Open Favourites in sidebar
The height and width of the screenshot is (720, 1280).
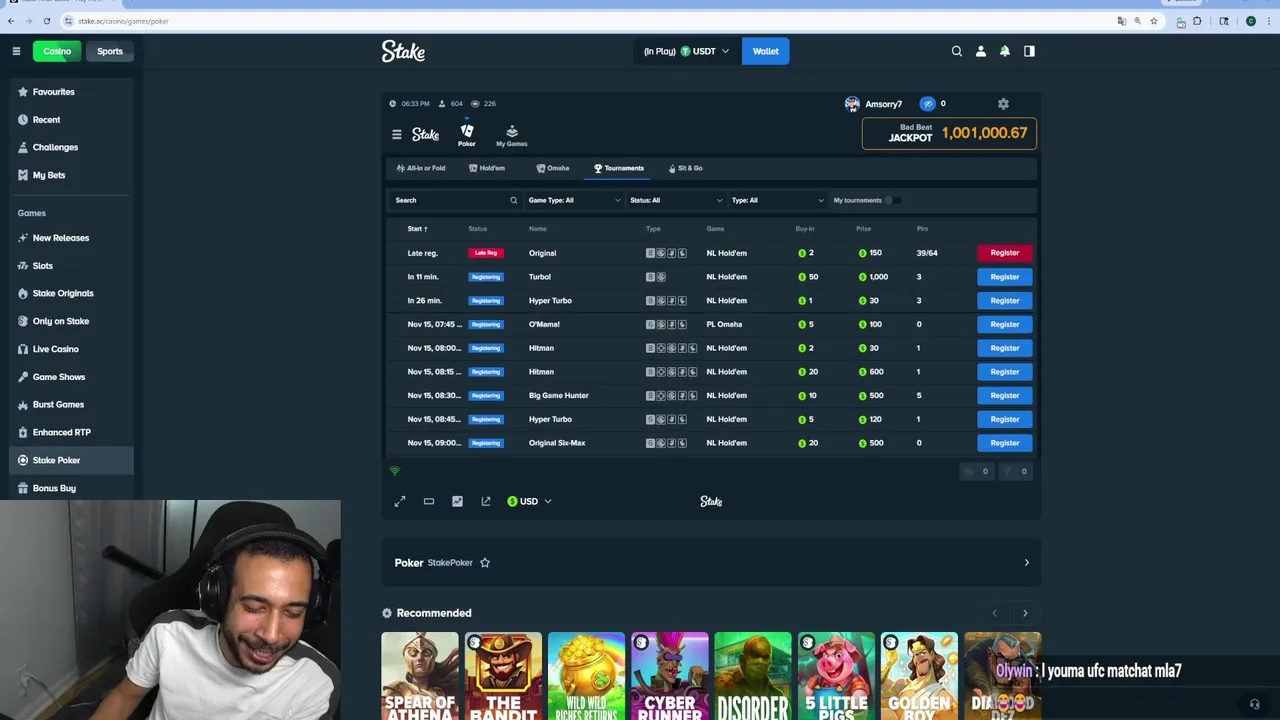[70, 92]
